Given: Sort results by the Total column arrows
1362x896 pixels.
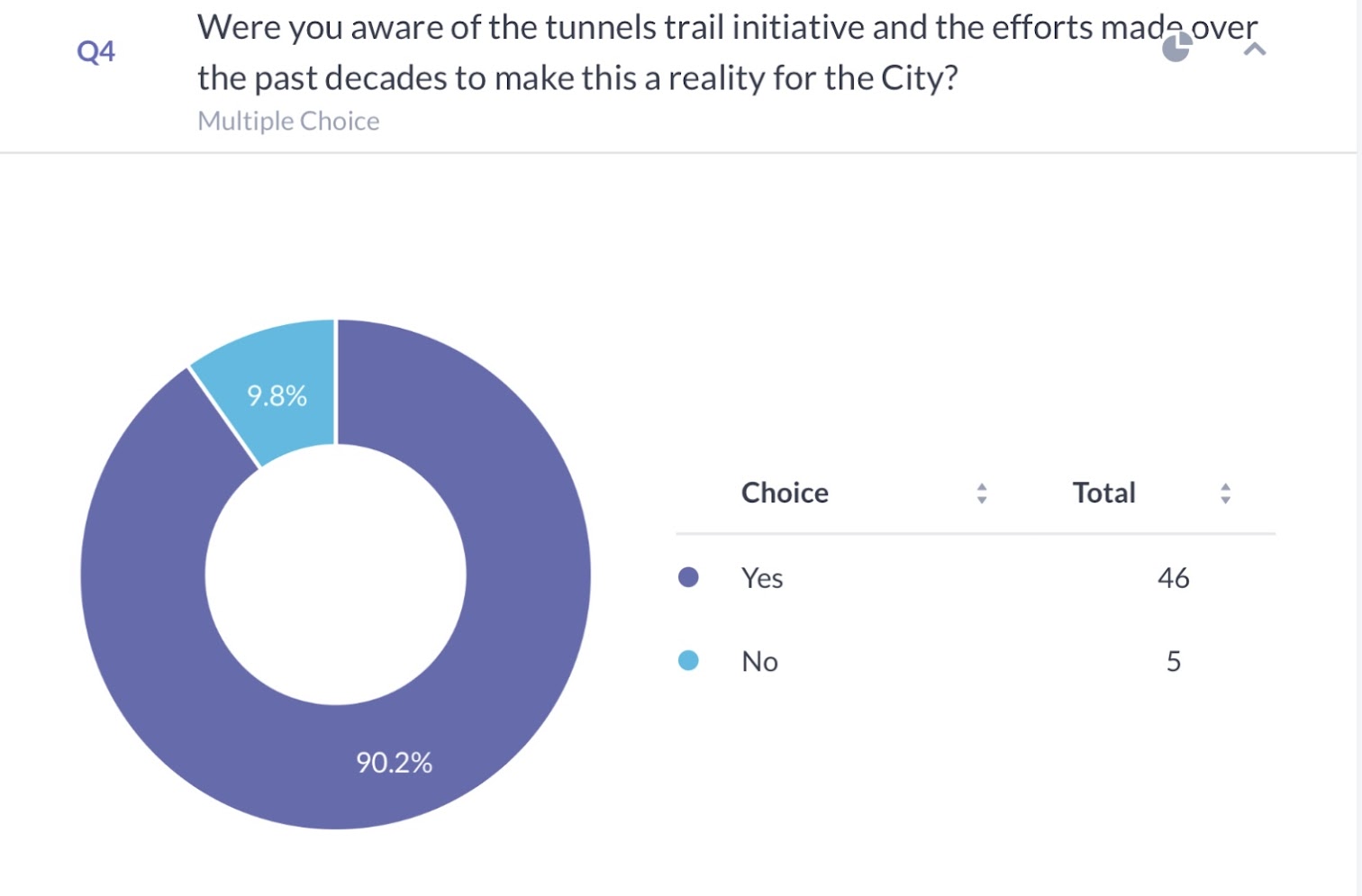Looking at the screenshot, I should 1225,493.
